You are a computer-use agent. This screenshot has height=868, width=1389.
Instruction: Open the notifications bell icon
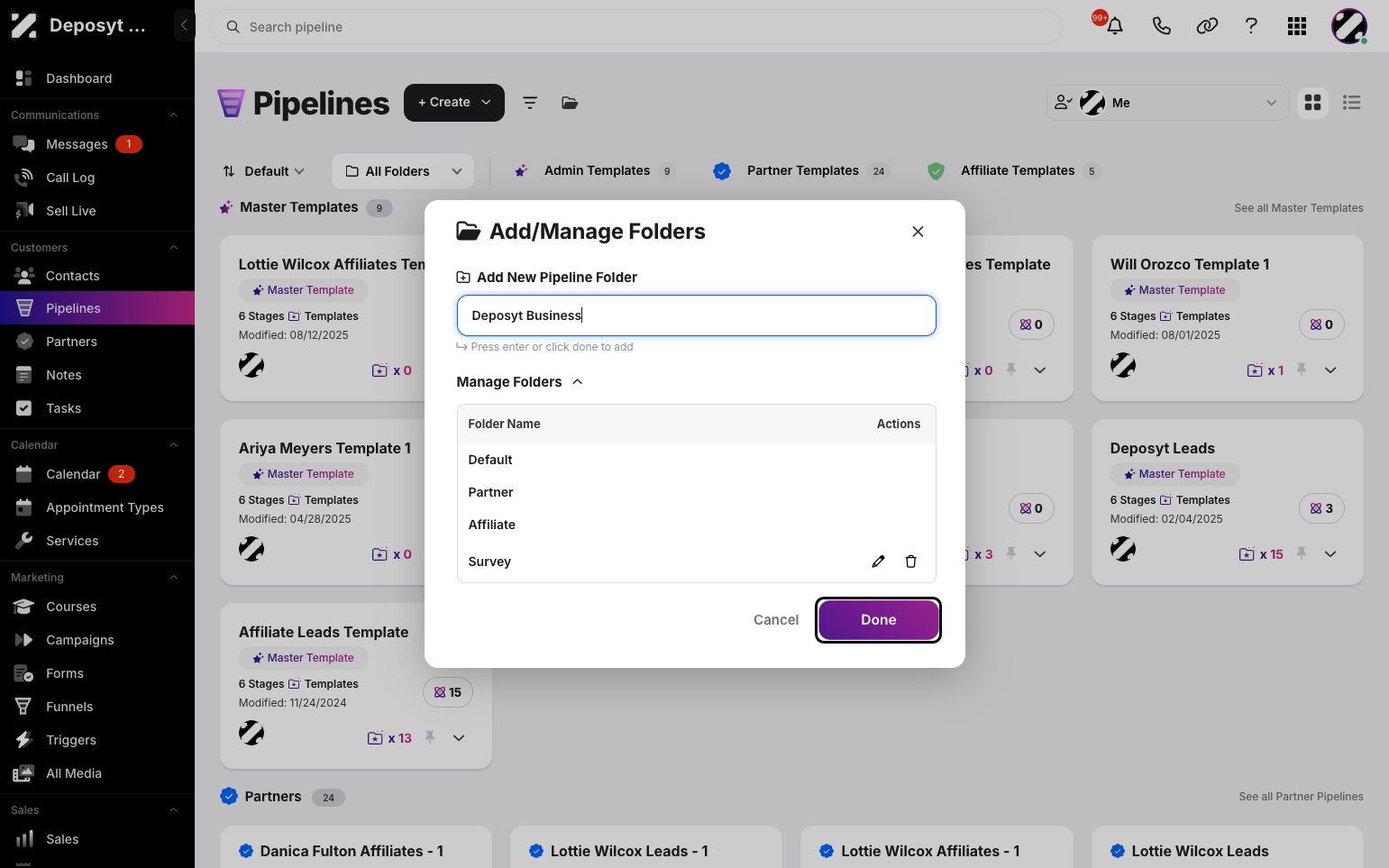1114,26
